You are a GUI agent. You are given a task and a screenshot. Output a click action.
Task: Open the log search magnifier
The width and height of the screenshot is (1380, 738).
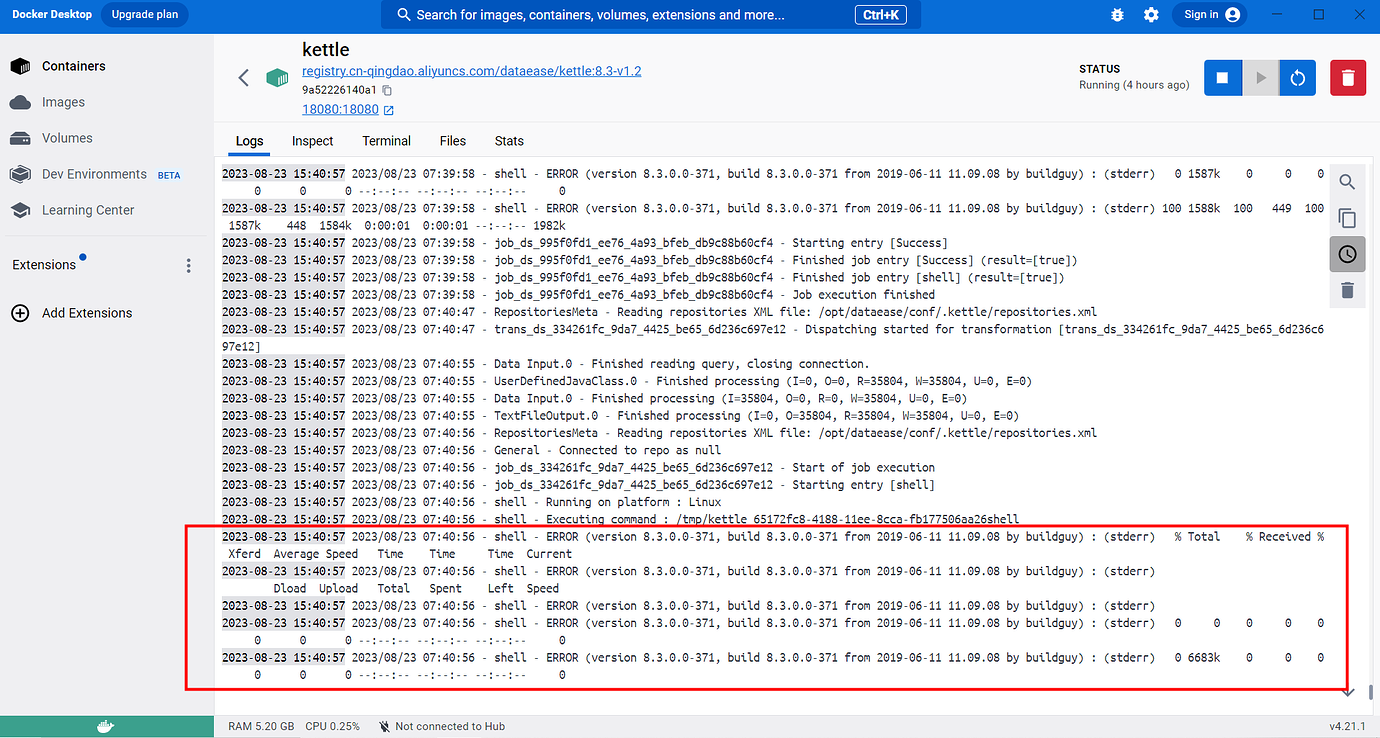coord(1347,181)
